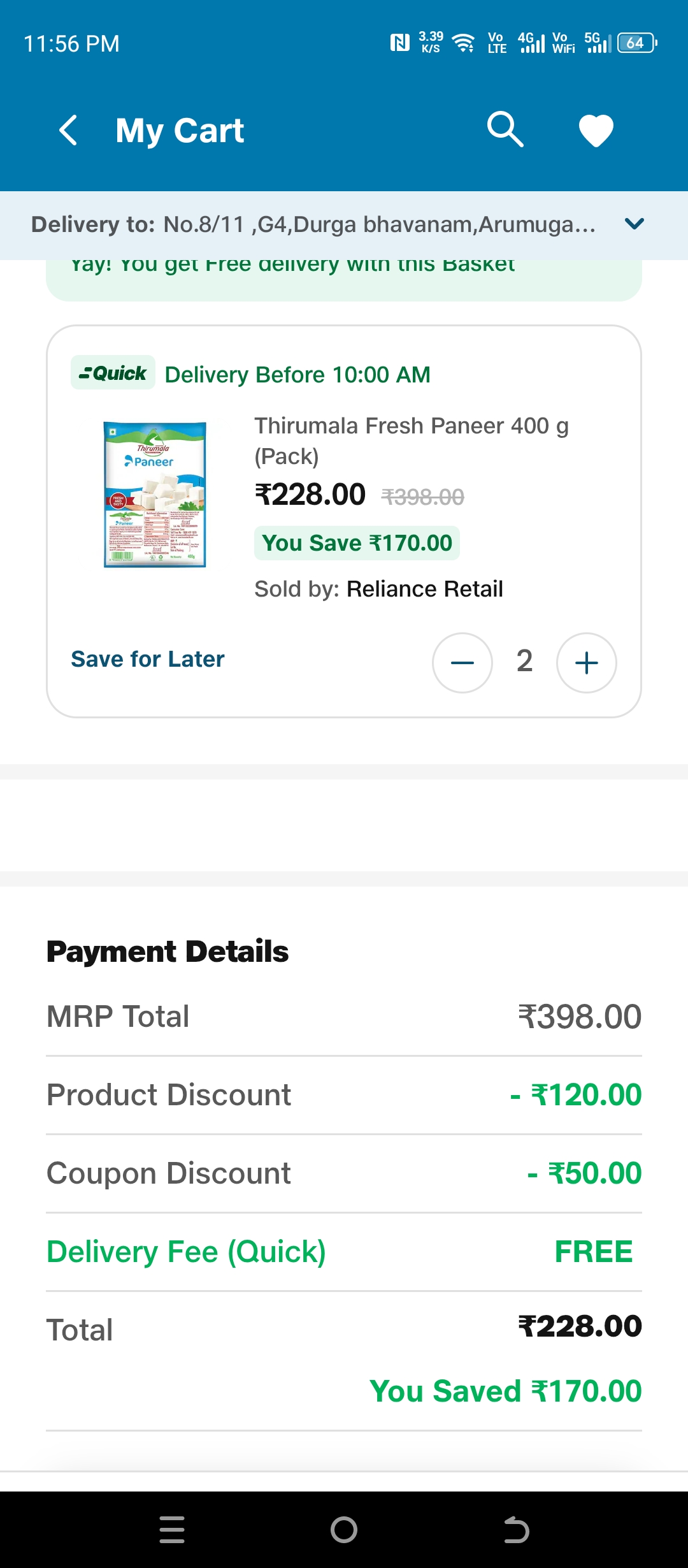This screenshot has height=1568, width=688.
Task: Tap the delivery address text
Action: point(379,224)
